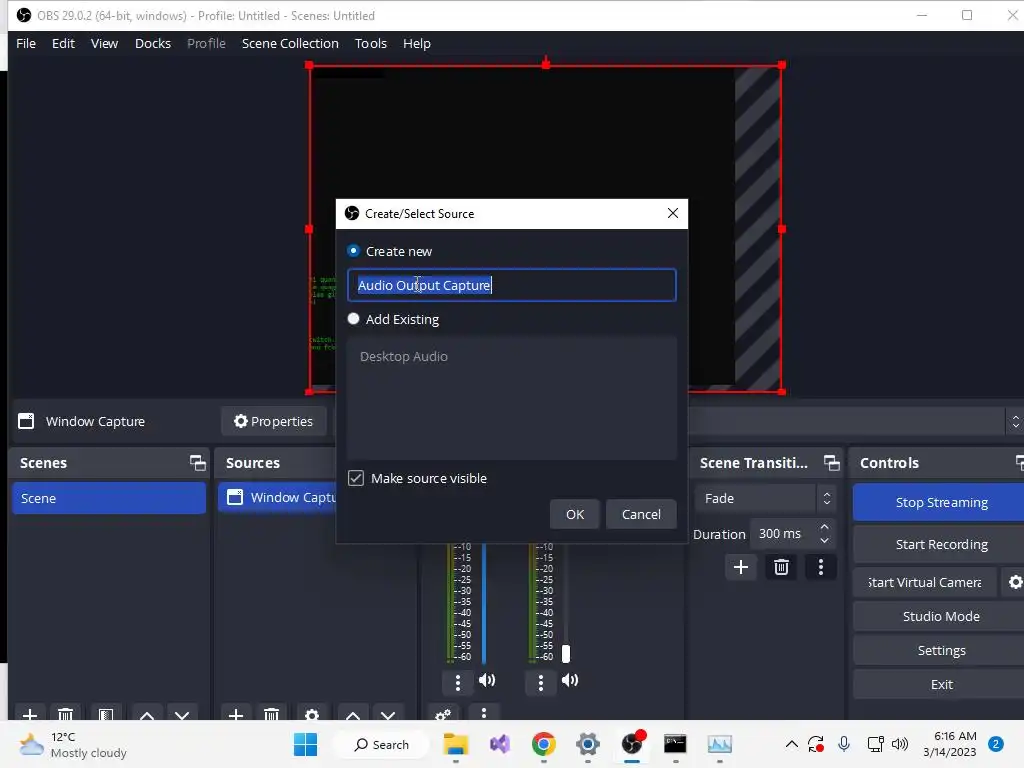Viewport: 1024px width, 768px height.
Task: Cancel the Create/Select Source dialog
Action: 641,515
